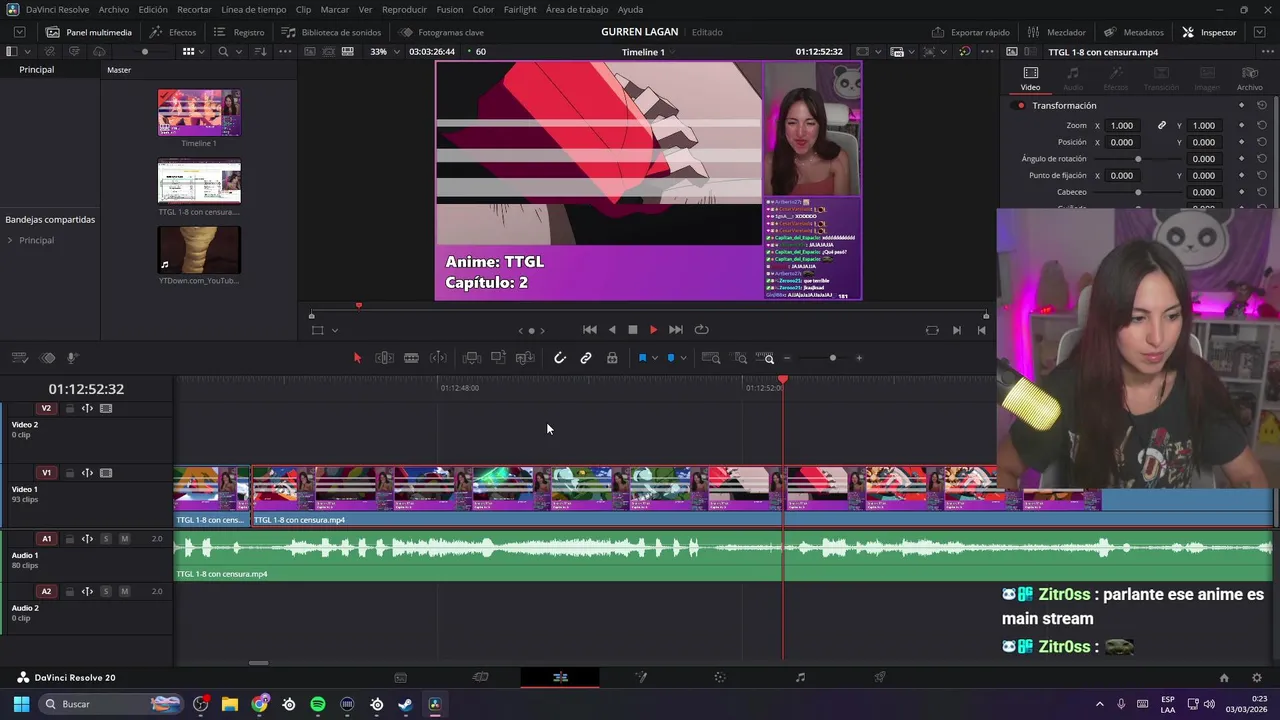Open the marker color dropdown arrow
The height and width of the screenshot is (720, 1280).
pyautogui.click(x=683, y=358)
